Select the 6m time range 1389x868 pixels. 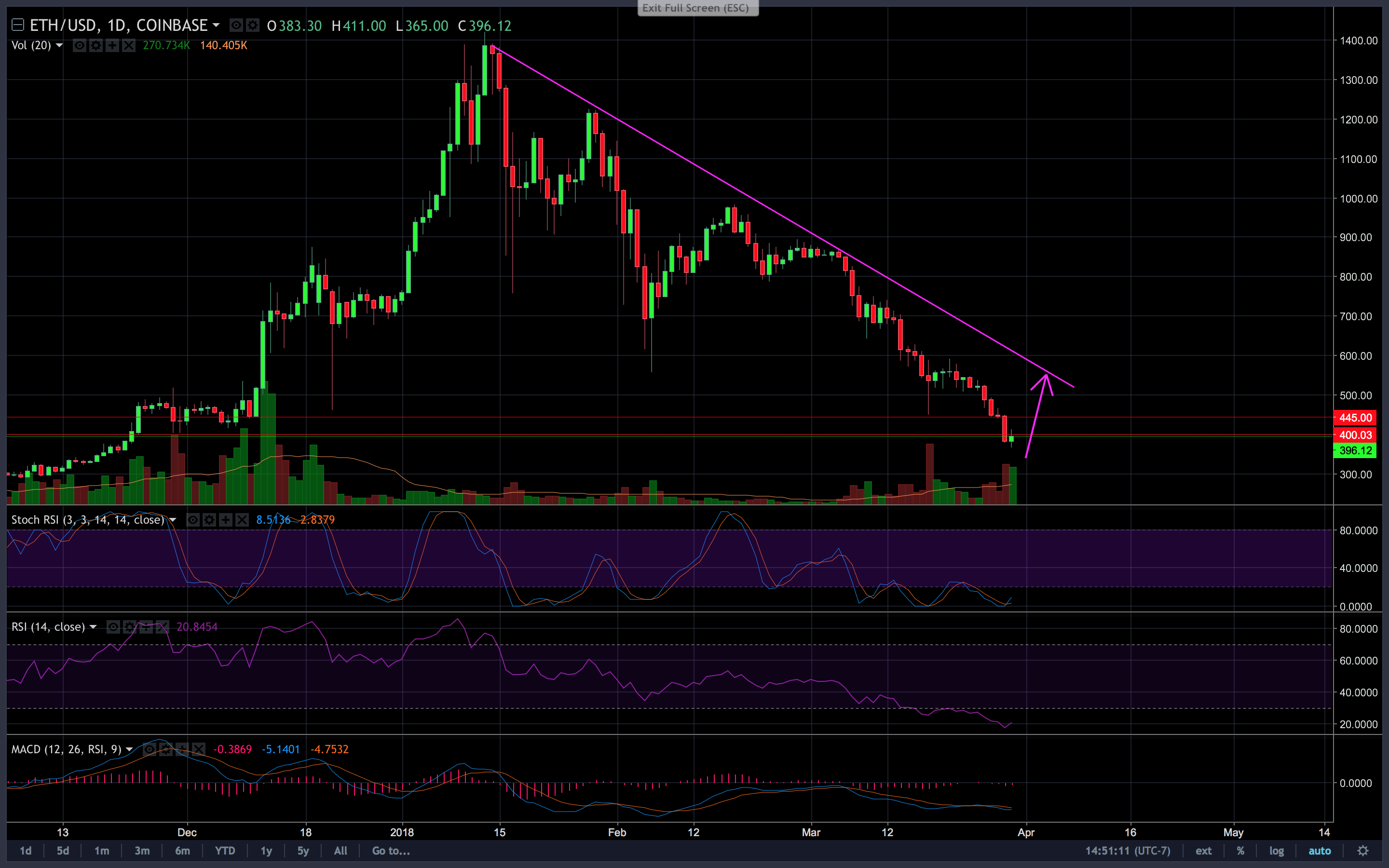(x=182, y=851)
